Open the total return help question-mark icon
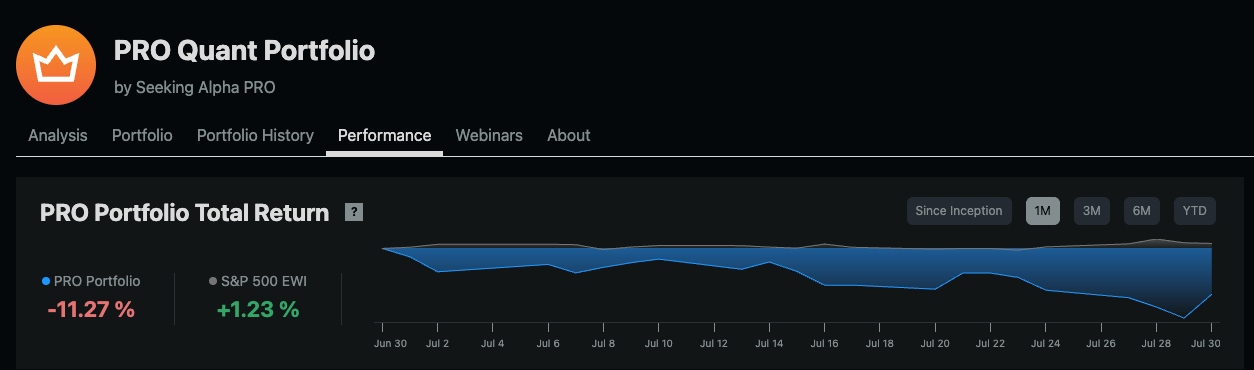This screenshot has width=1254, height=370. (x=353, y=212)
